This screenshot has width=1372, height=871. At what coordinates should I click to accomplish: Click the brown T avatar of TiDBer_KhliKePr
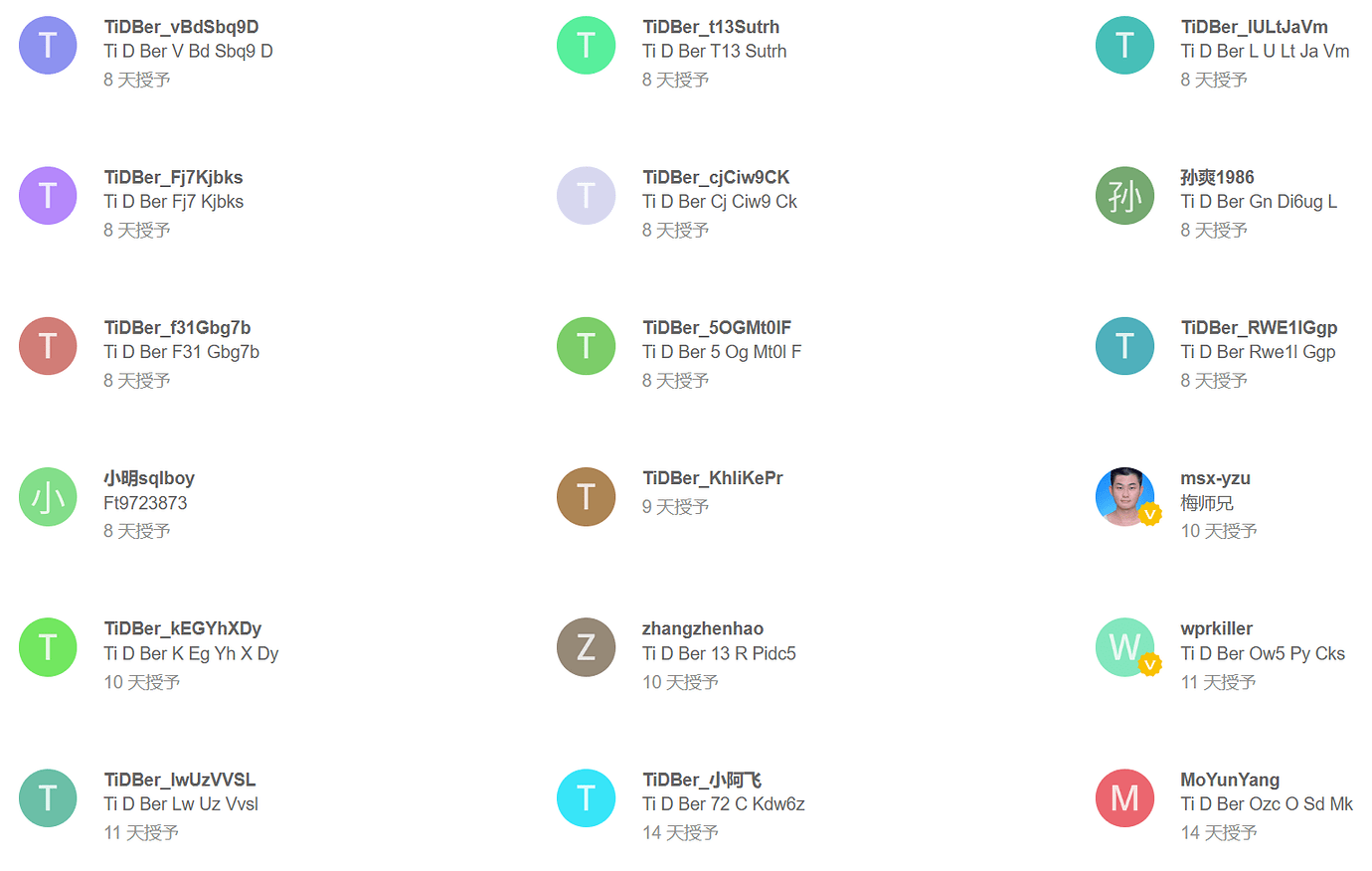586,497
